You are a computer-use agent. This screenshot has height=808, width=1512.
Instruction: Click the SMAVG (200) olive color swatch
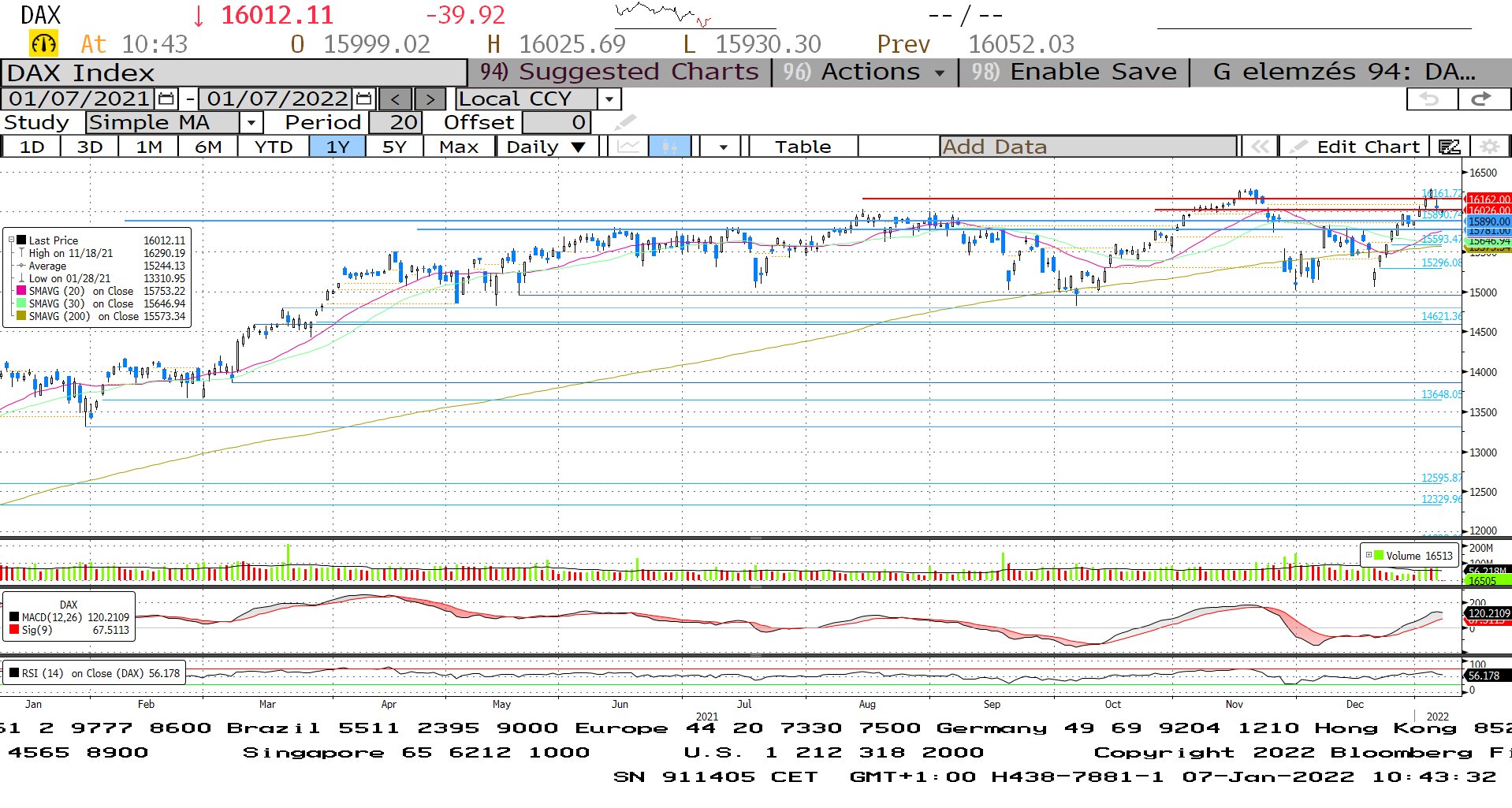tap(22, 316)
